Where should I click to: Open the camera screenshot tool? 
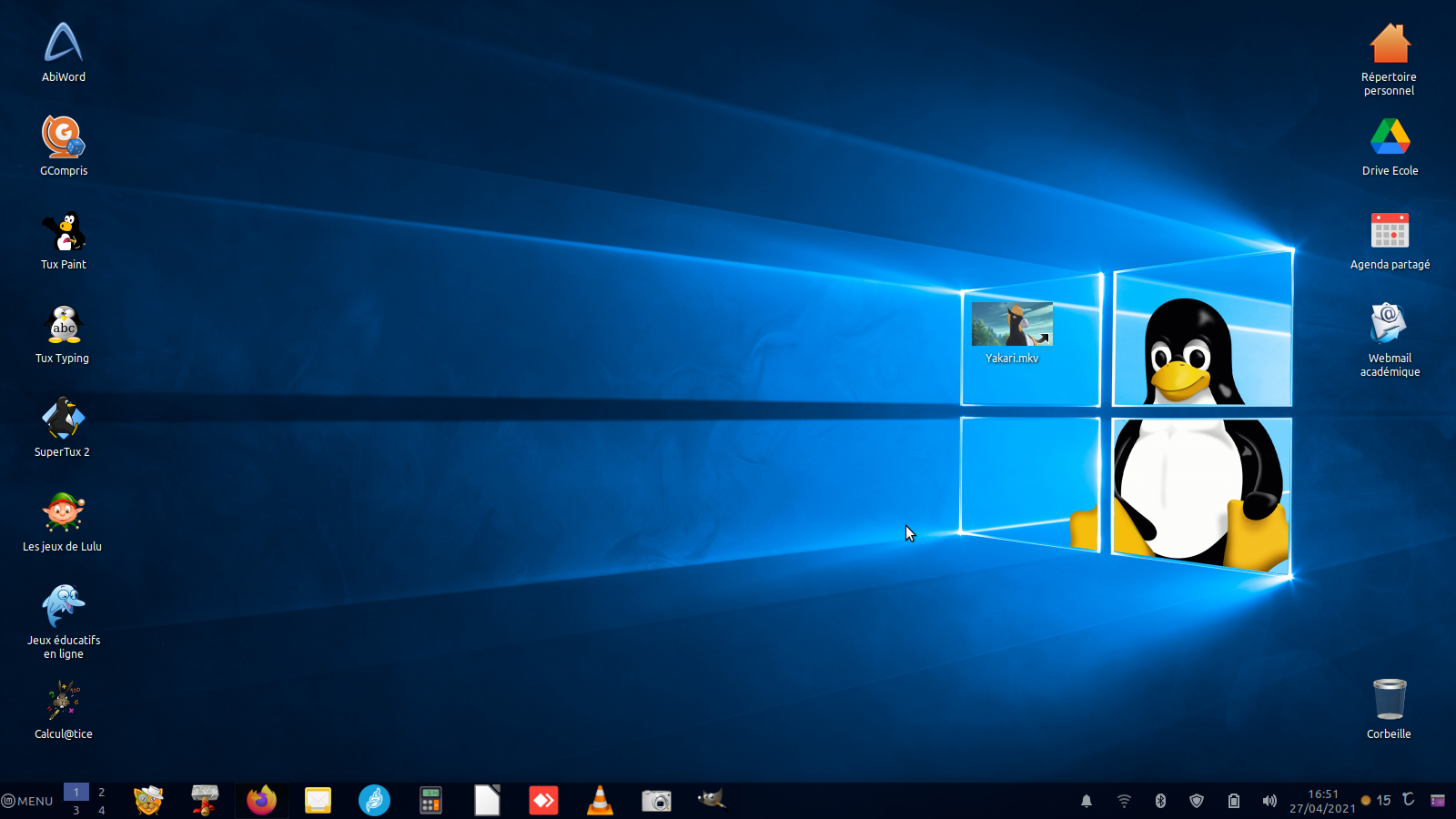point(656,801)
